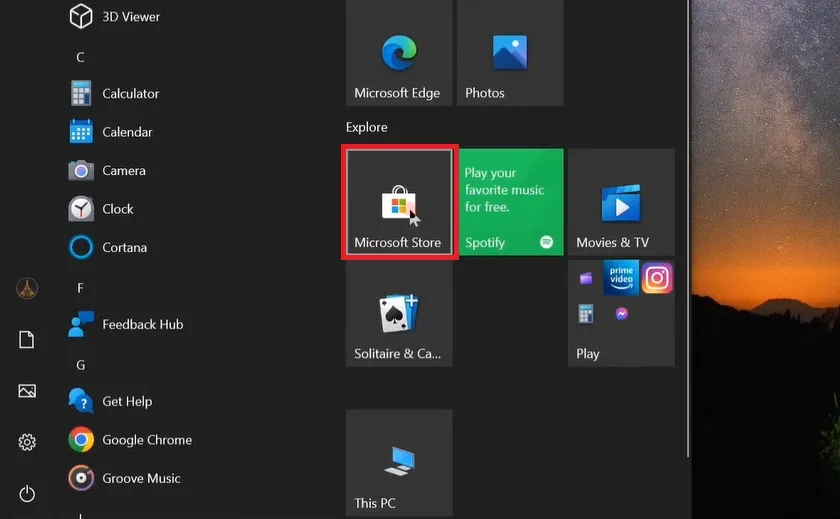Image resolution: width=840 pixels, height=519 pixels.
Task: Launch the Calculator app
Action: 114,94
